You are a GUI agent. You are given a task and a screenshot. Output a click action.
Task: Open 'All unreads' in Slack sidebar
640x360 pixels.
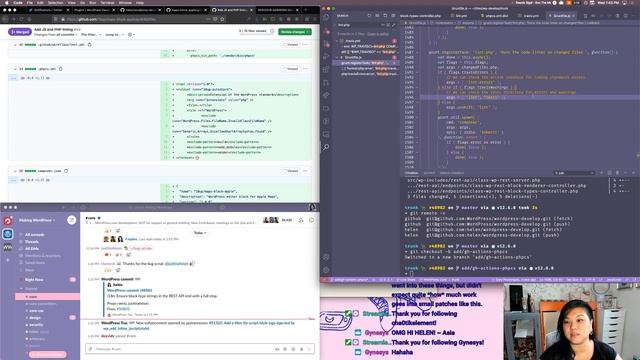[x=34, y=235]
